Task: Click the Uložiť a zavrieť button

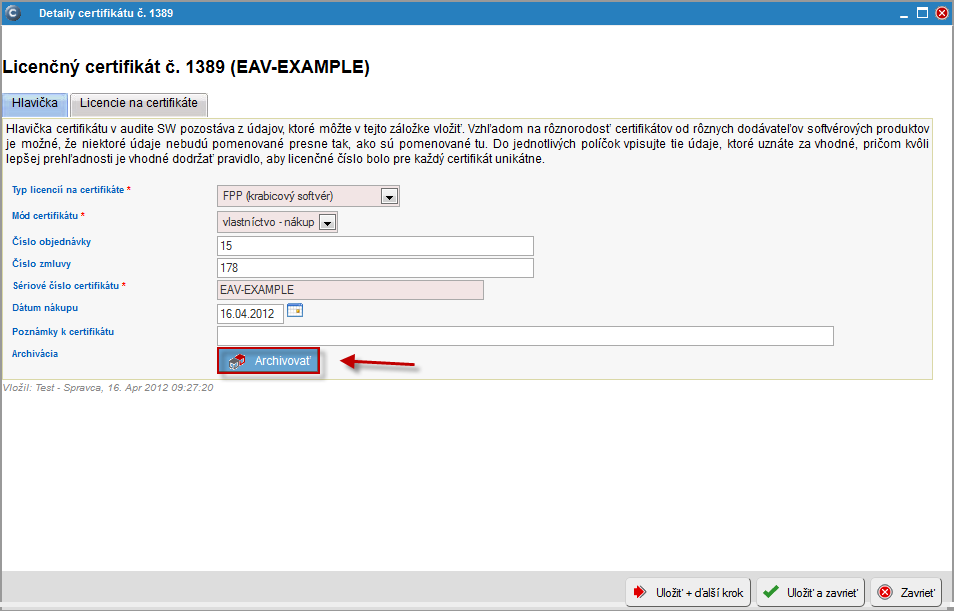Action: tap(810, 592)
